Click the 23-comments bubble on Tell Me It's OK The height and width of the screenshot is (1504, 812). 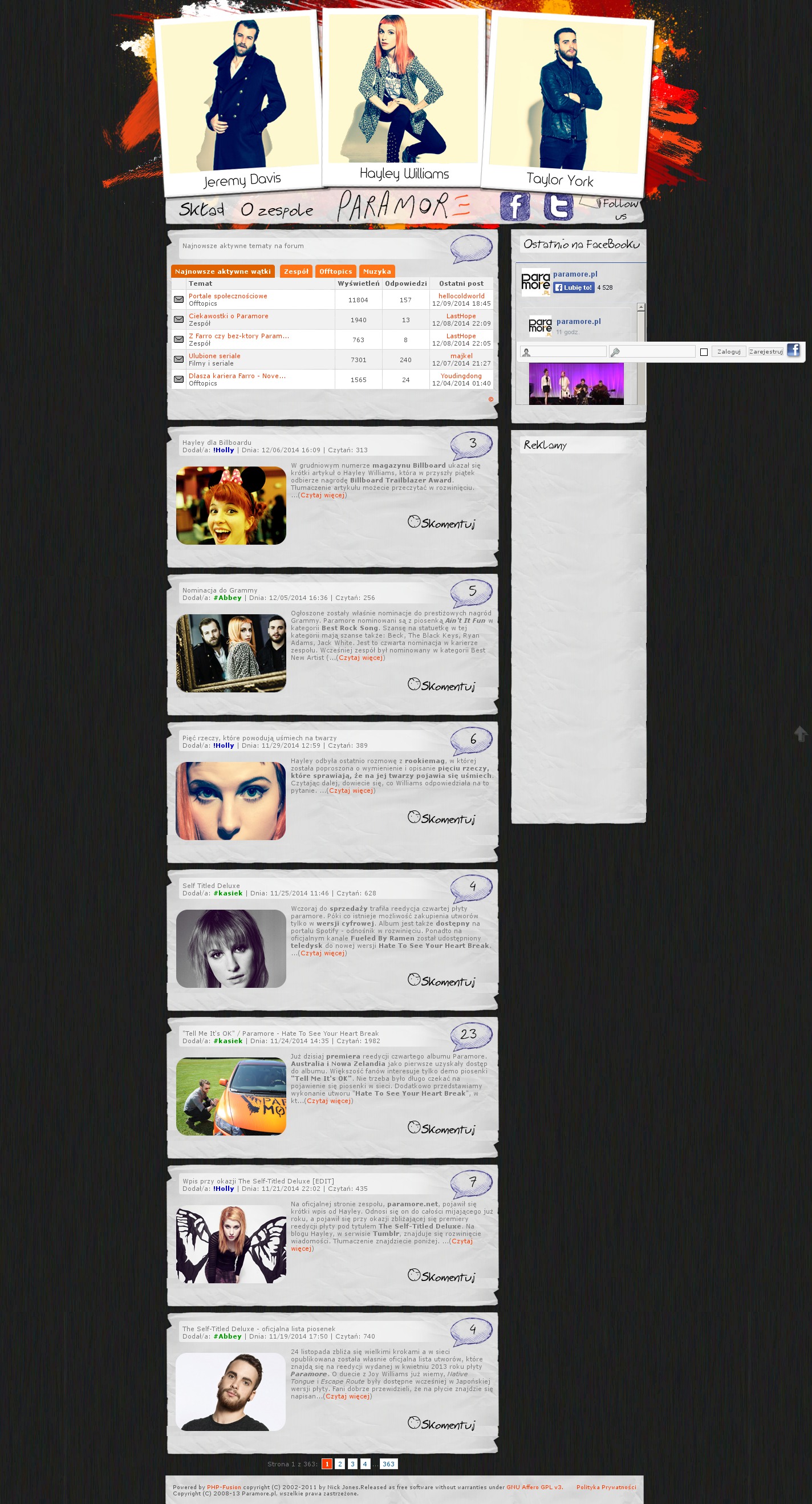pos(470,1036)
